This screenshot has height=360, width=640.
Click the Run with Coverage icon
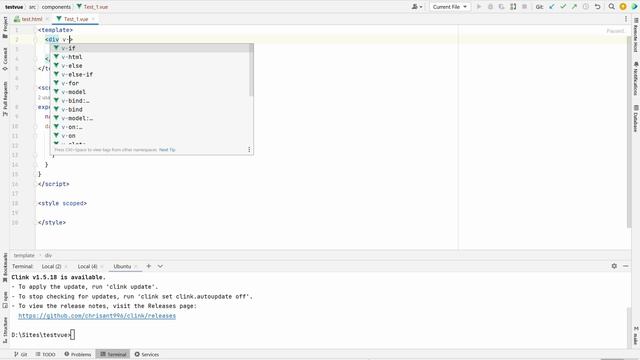tap(502, 7)
